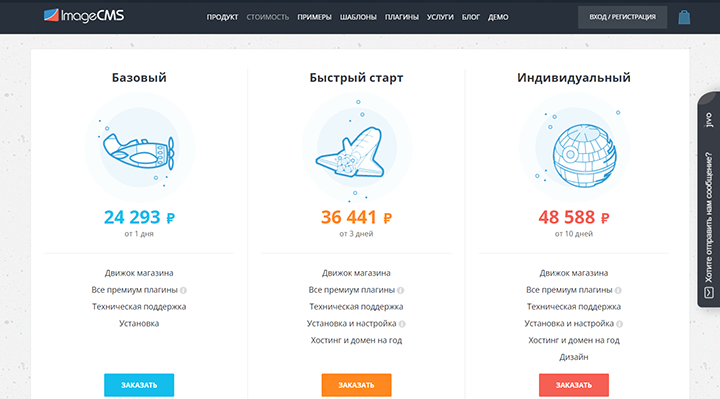Open ДЕМО from the top navigation
This screenshot has width=720, height=399.
click(498, 17)
